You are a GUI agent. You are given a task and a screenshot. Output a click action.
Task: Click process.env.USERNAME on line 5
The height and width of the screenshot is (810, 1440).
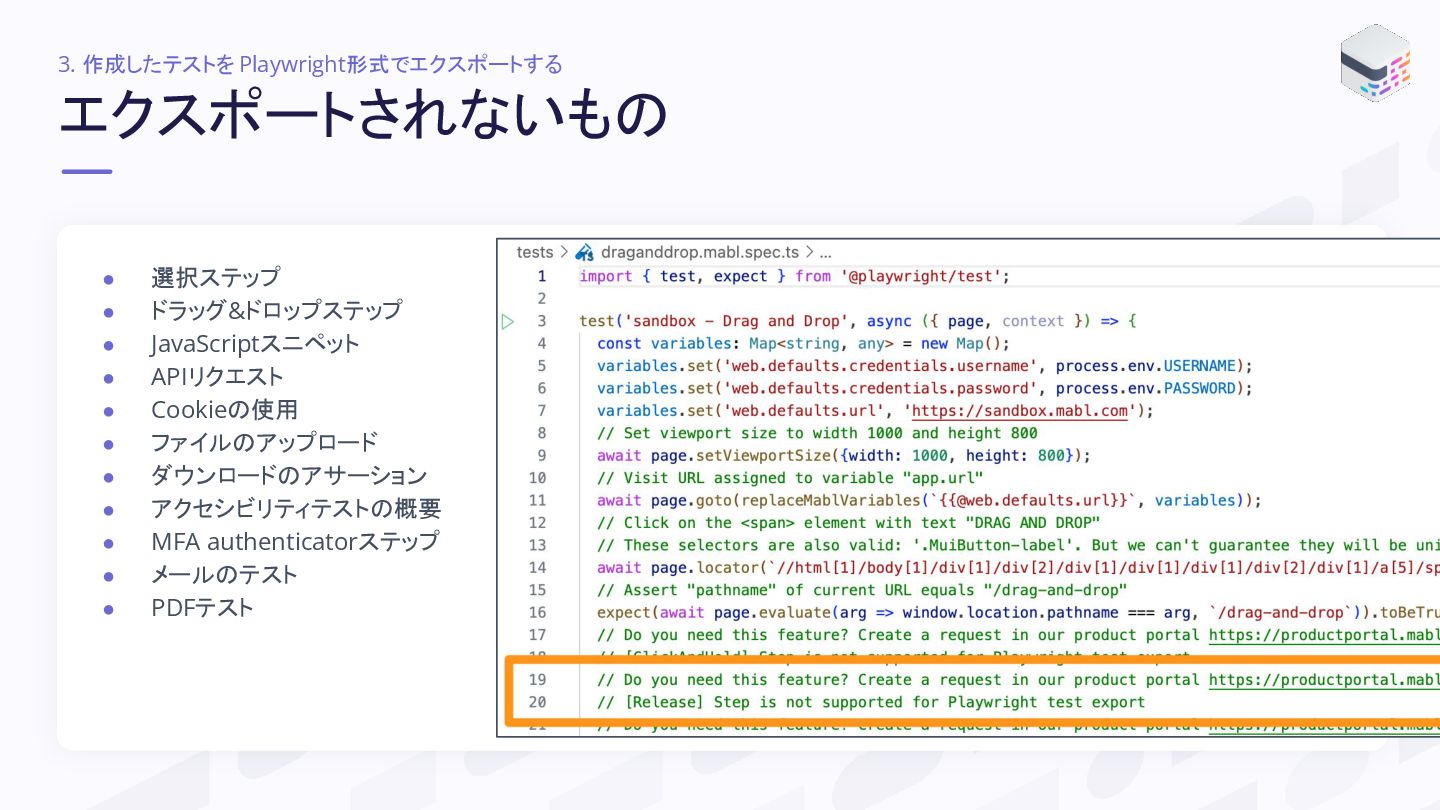point(1146,366)
